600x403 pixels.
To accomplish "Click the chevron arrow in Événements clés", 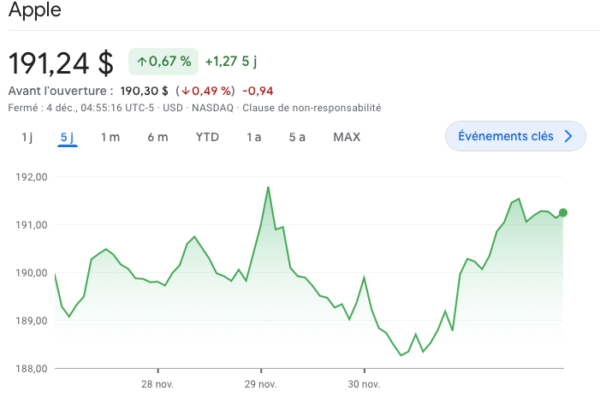I will point(568,136).
